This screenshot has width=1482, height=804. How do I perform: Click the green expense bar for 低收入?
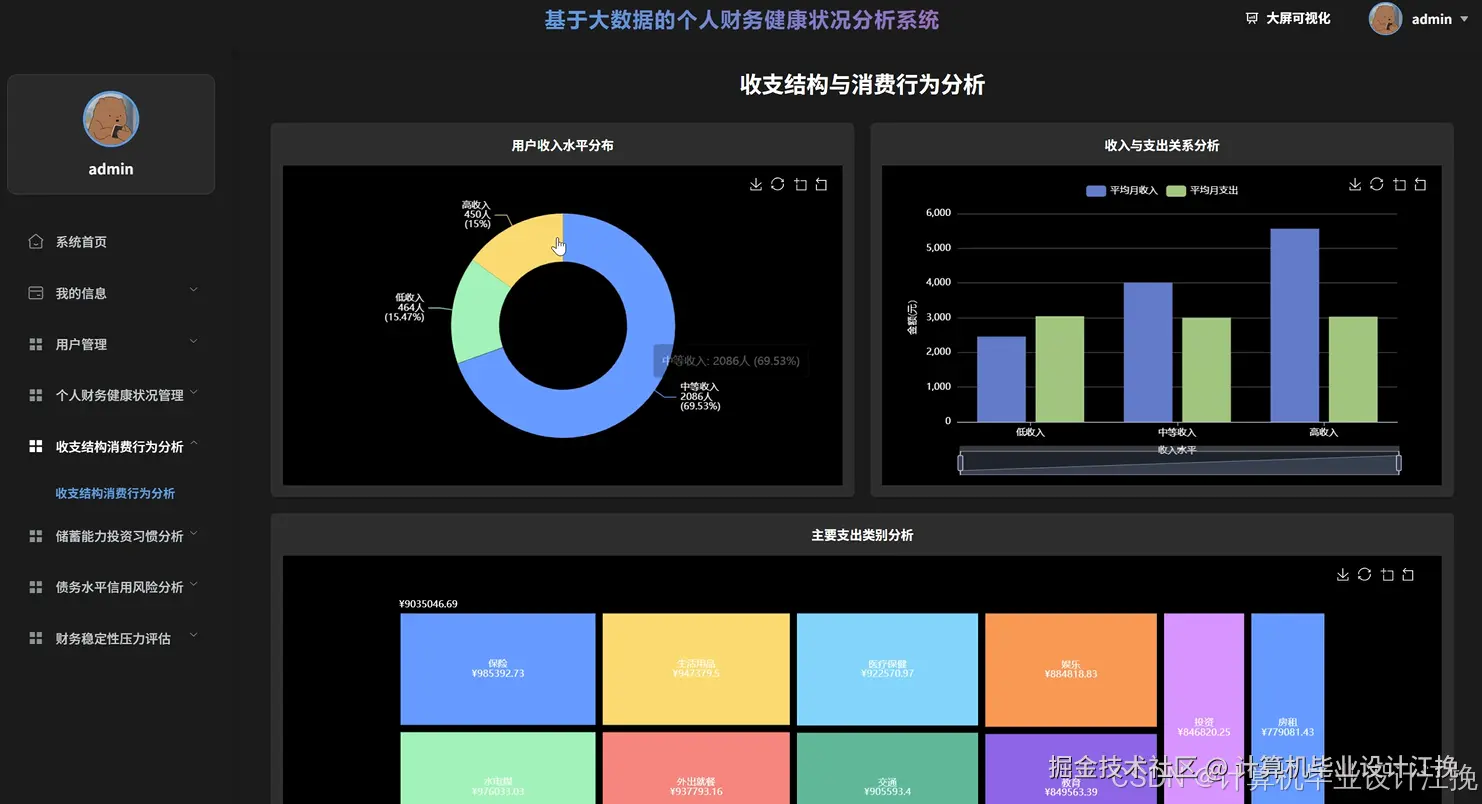1060,369
